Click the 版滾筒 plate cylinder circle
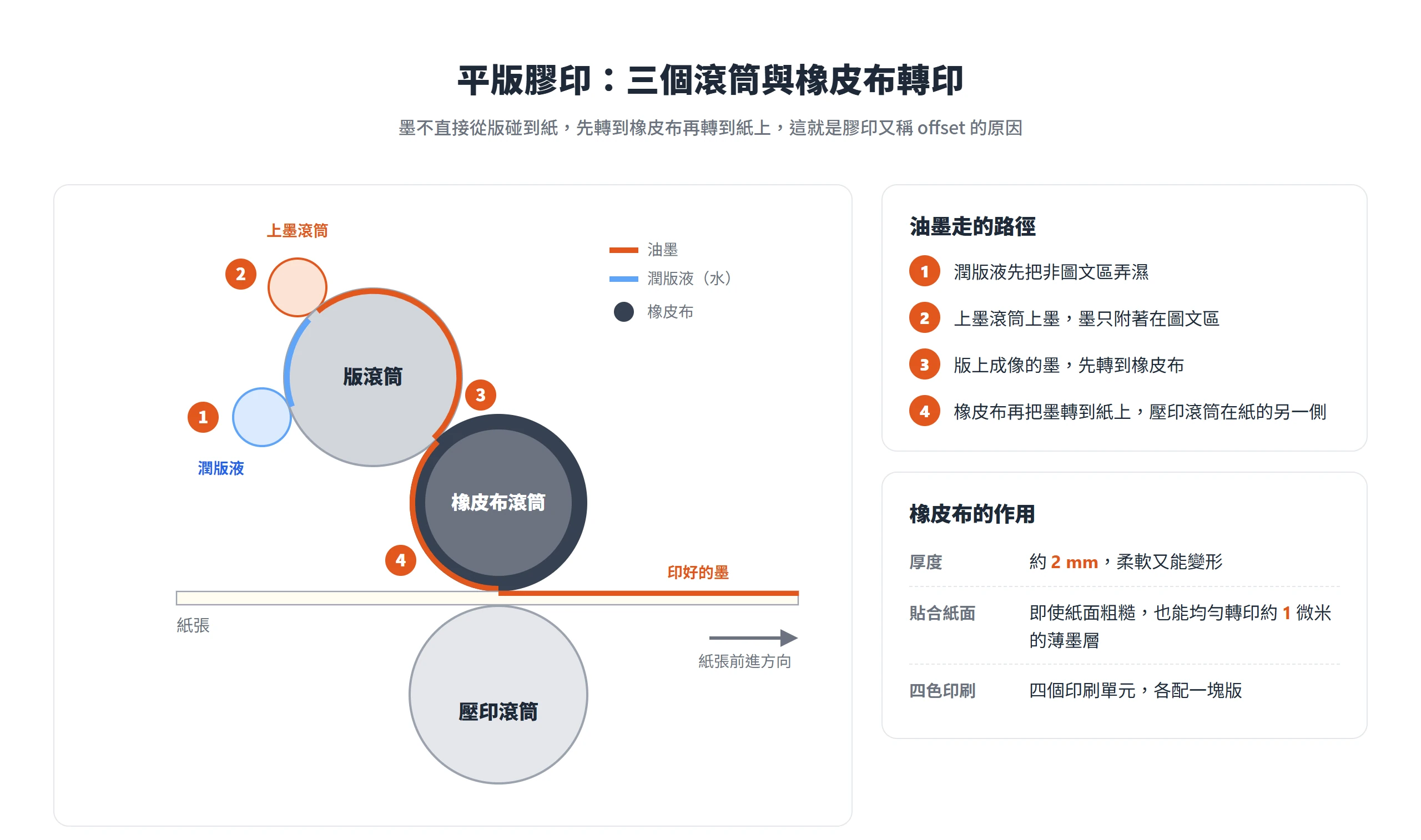1421x840 pixels. [x=372, y=377]
